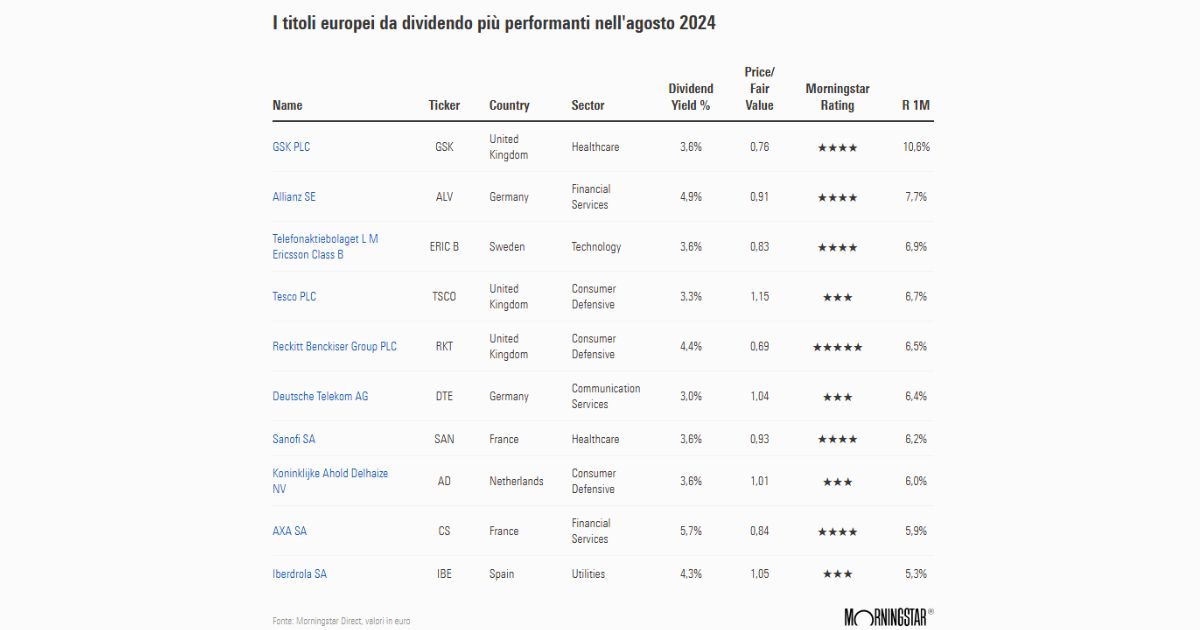Click Reckitt Benckiser five-star rating
The image size is (1200, 630).
[x=837, y=348]
